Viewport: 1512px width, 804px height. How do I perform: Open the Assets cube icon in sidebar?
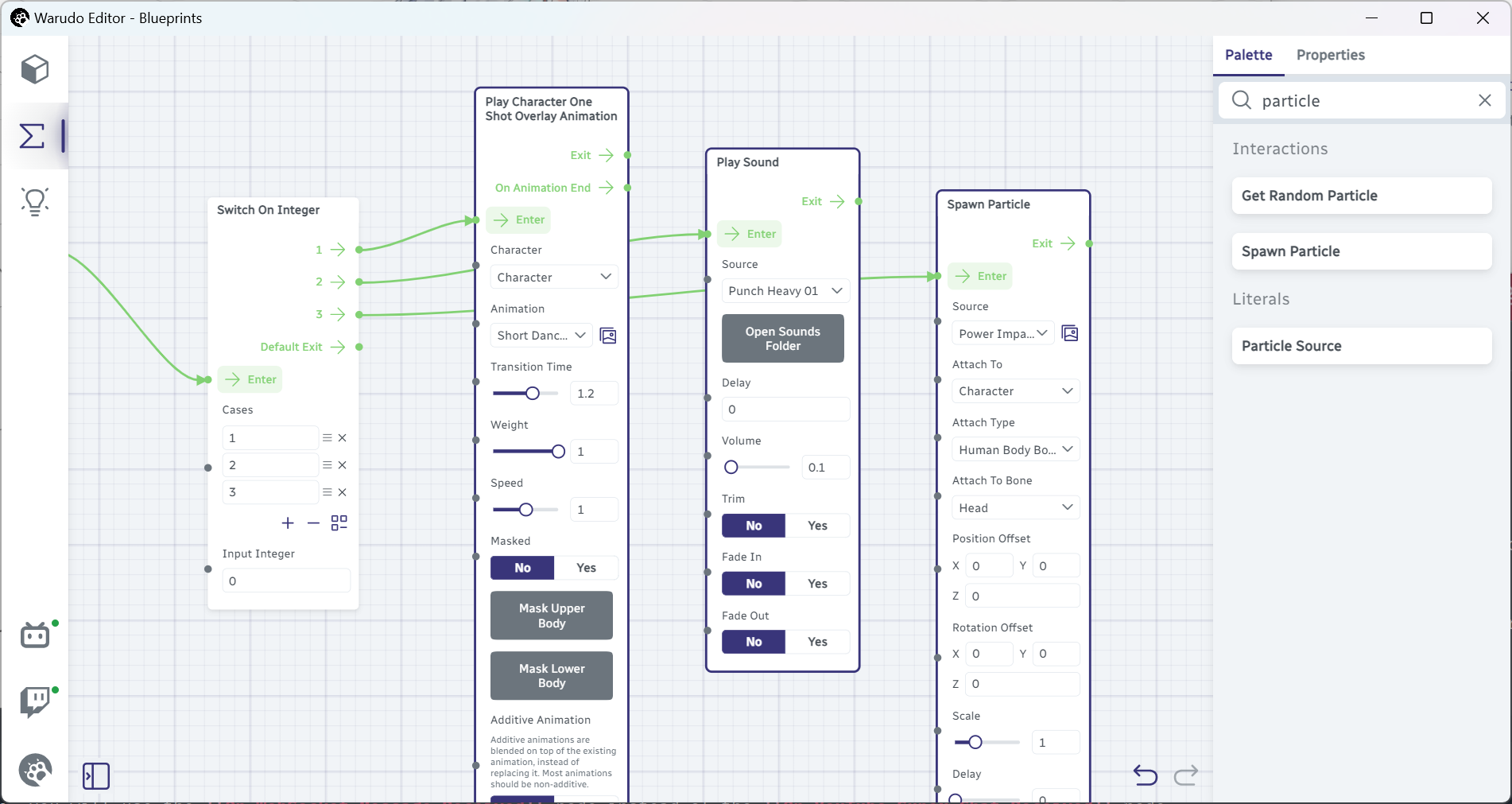35,69
